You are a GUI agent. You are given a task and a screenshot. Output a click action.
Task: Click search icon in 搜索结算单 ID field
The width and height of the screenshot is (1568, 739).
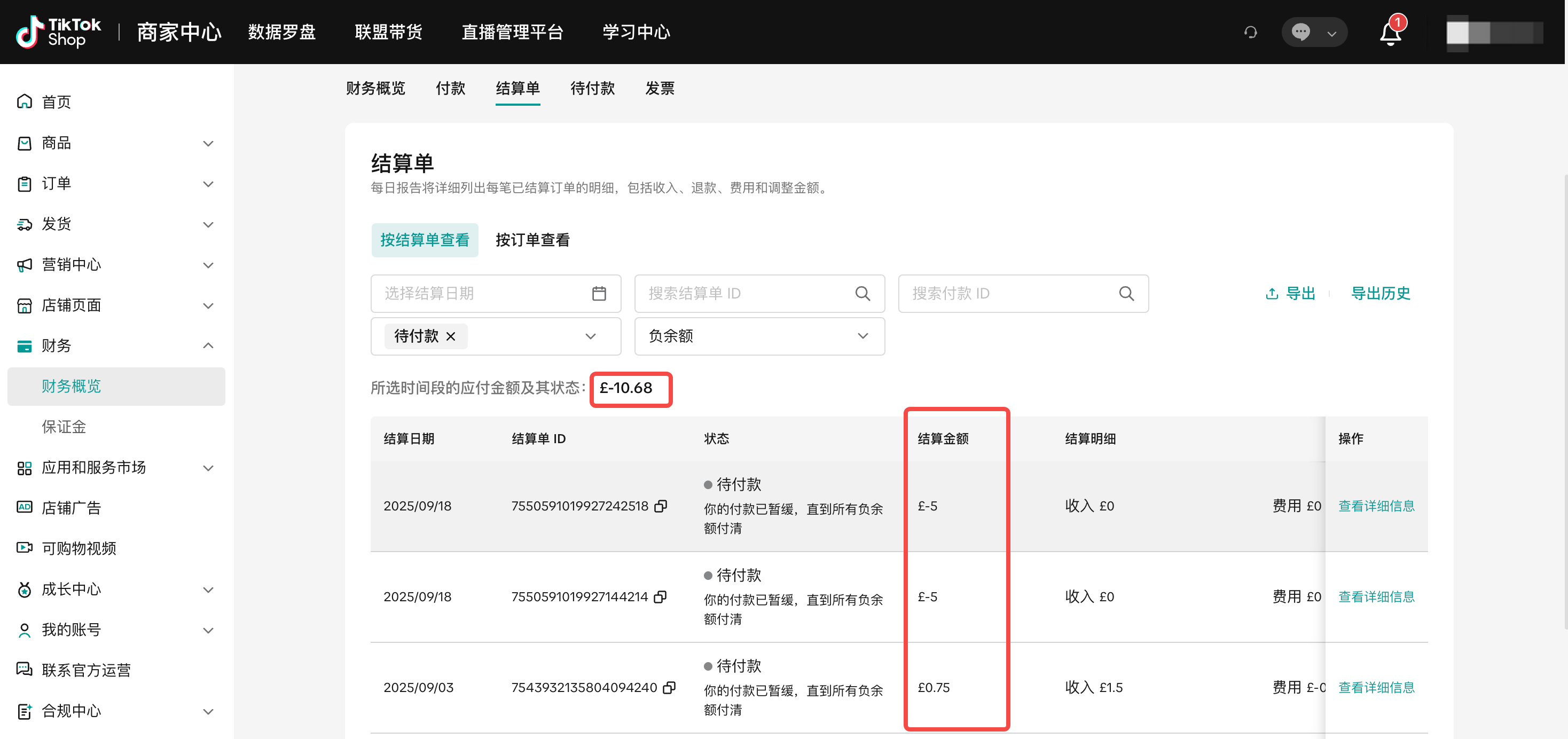point(862,293)
